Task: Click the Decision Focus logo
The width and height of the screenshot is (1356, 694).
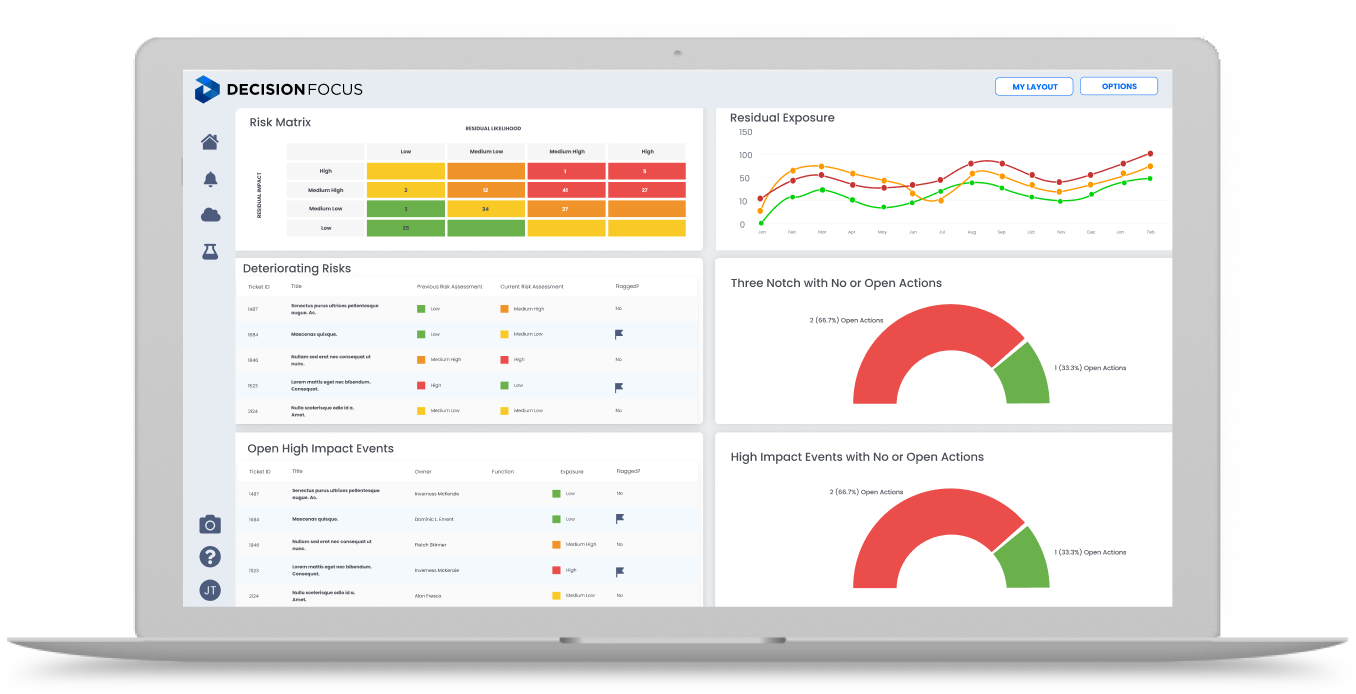Action: click(x=279, y=89)
